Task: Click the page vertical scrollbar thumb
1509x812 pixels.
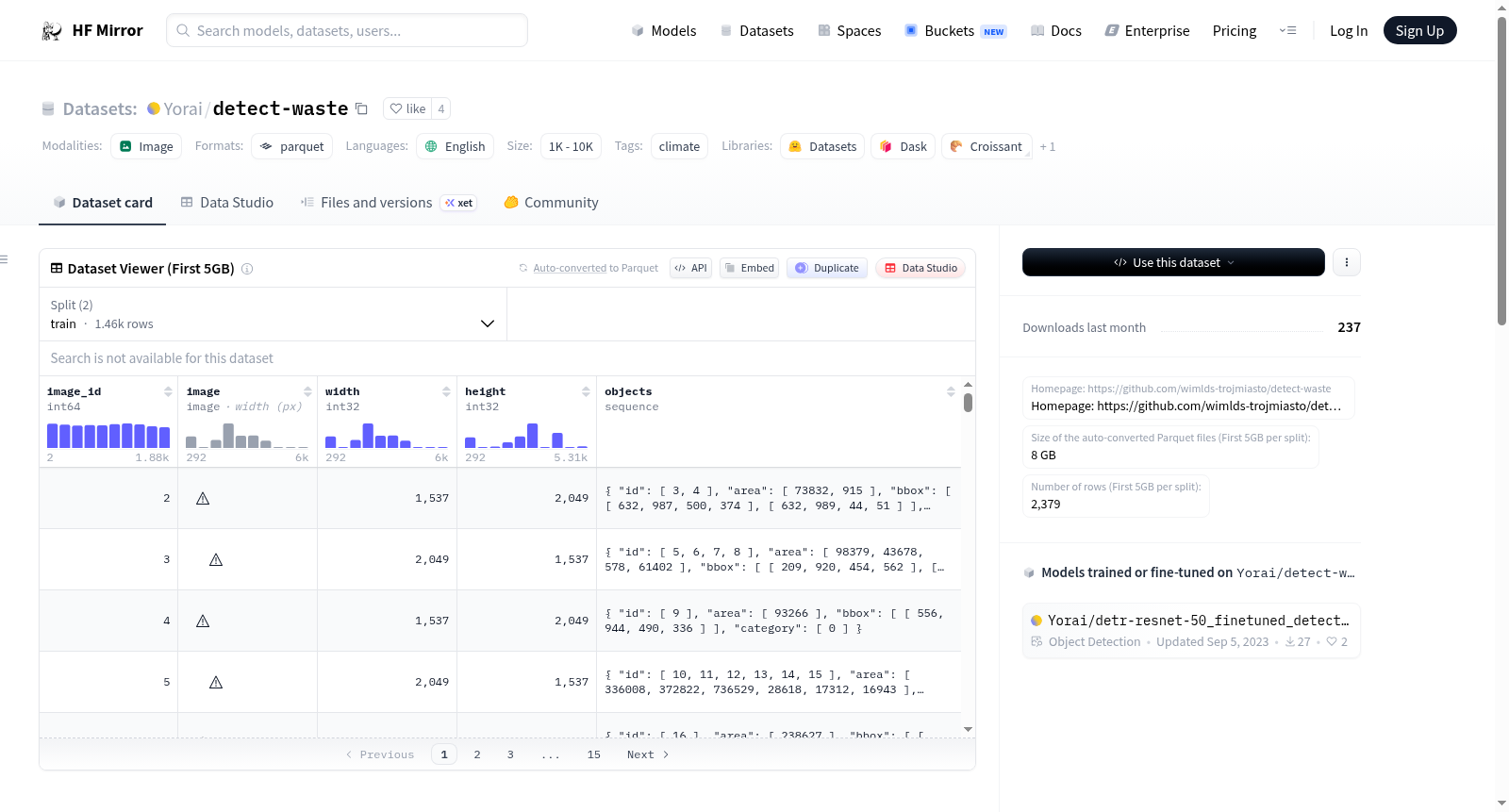Action: (x=1501, y=170)
